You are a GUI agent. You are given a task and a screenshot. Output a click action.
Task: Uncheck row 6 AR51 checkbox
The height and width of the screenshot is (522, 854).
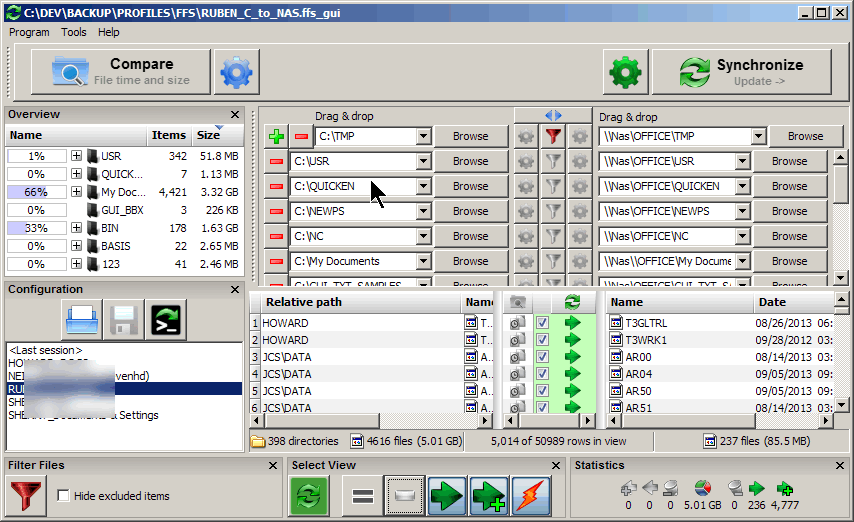point(542,407)
